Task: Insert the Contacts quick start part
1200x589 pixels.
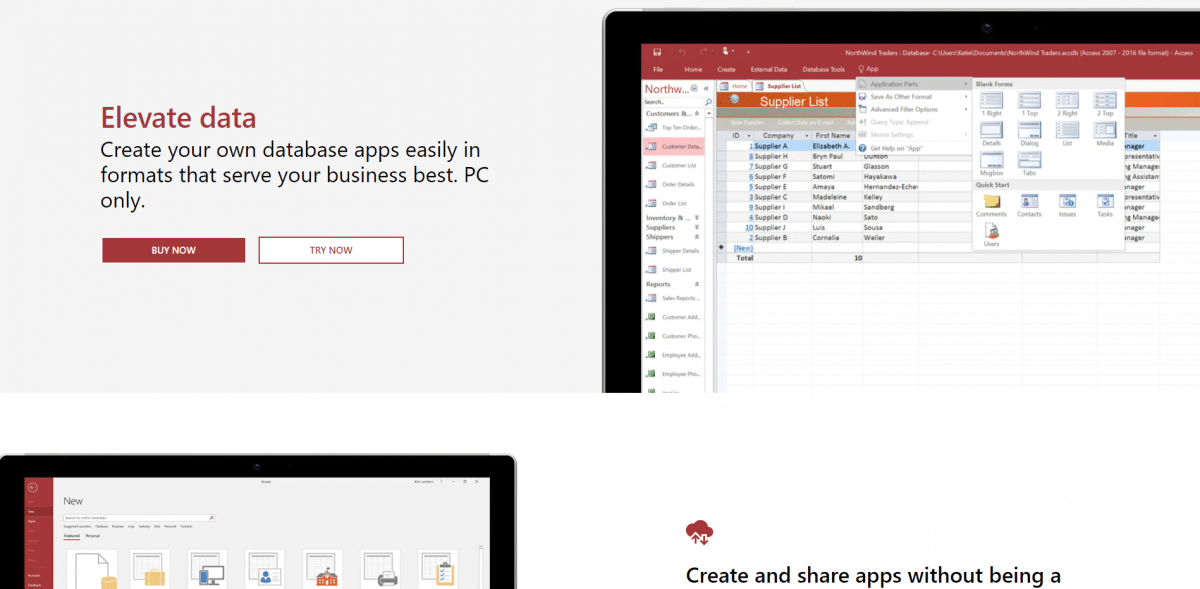Action: click(1029, 203)
